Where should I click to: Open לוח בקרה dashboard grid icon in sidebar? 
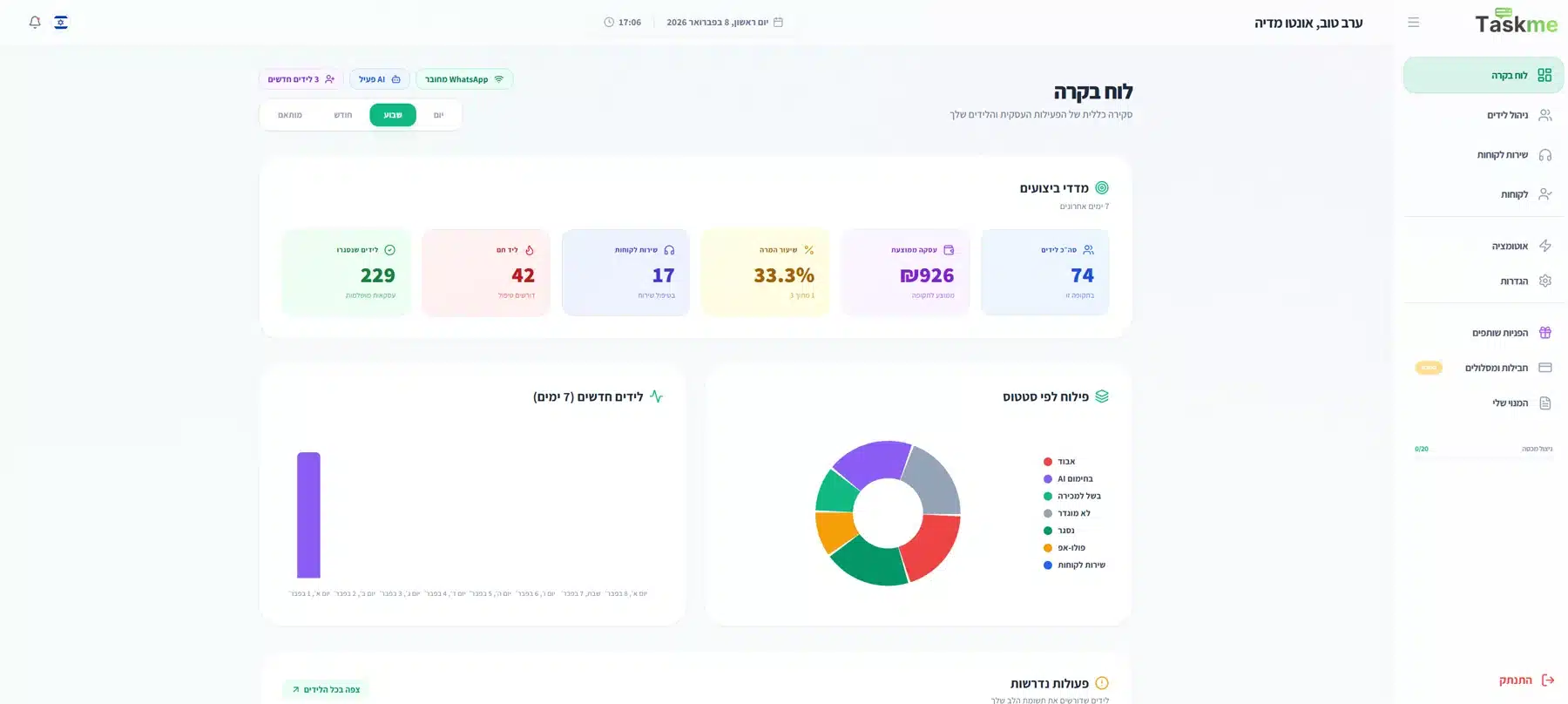click(1544, 75)
